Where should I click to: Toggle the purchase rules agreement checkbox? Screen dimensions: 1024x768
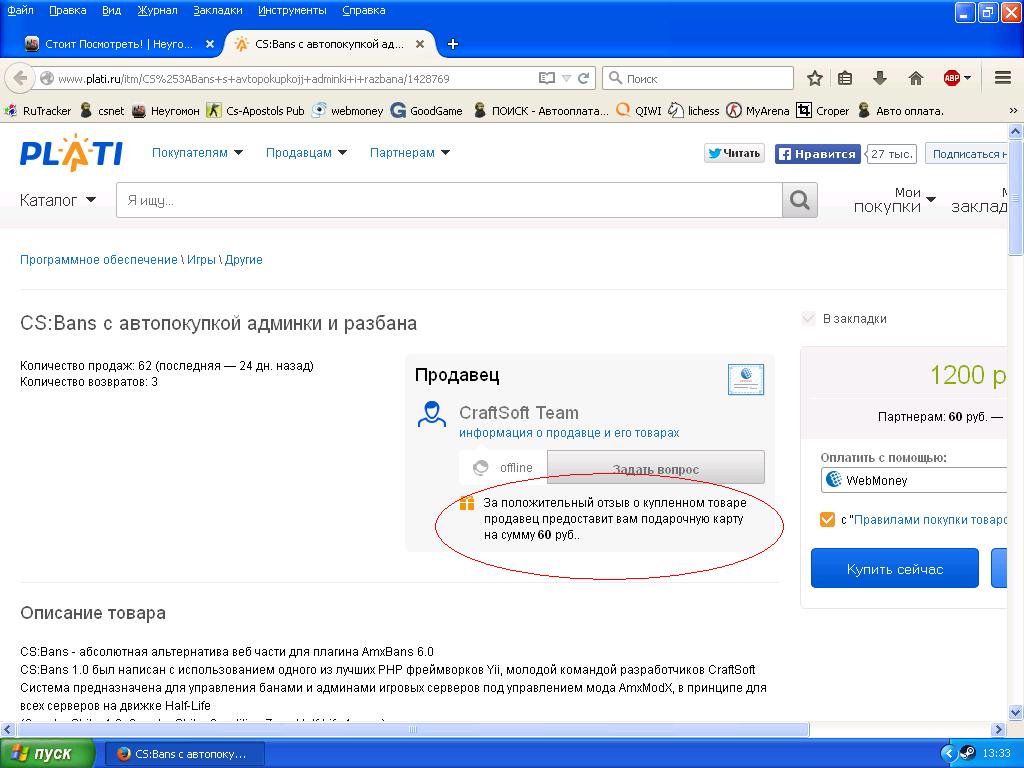(827, 520)
